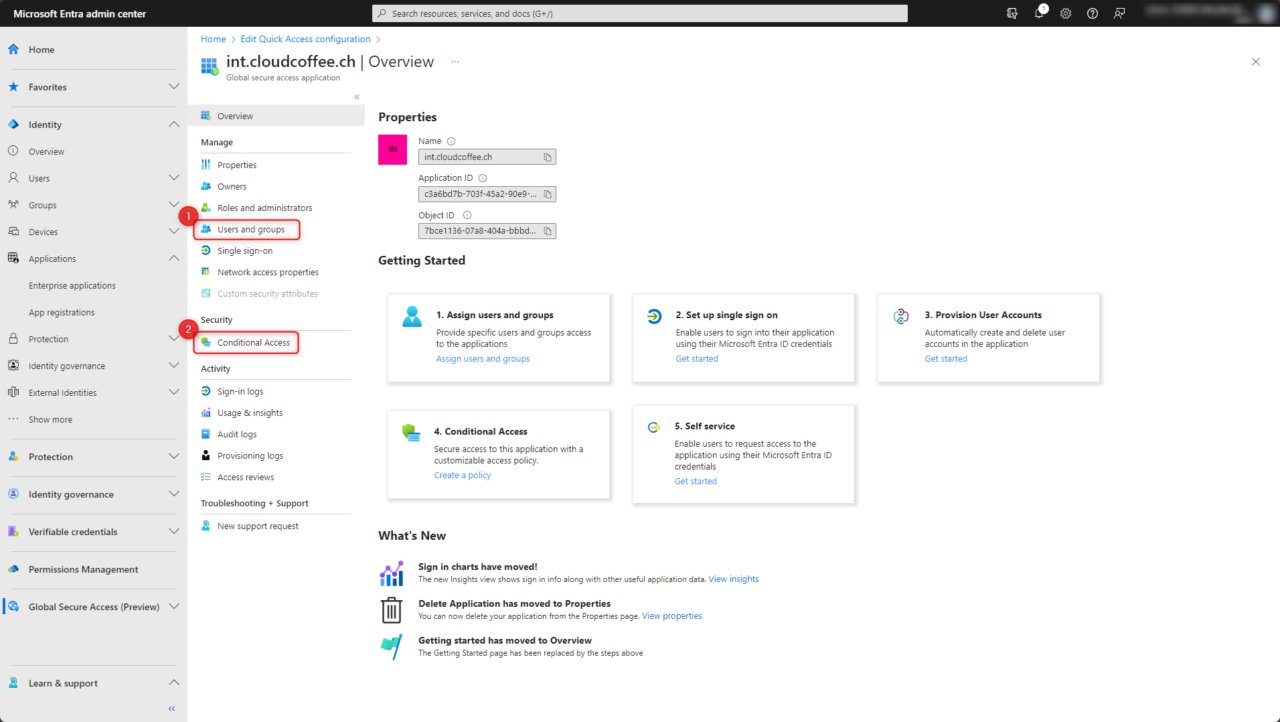Image resolution: width=1280 pixels, height=722 pixels.
Task: Copy the Object ID value
Action: coord(547,230)
